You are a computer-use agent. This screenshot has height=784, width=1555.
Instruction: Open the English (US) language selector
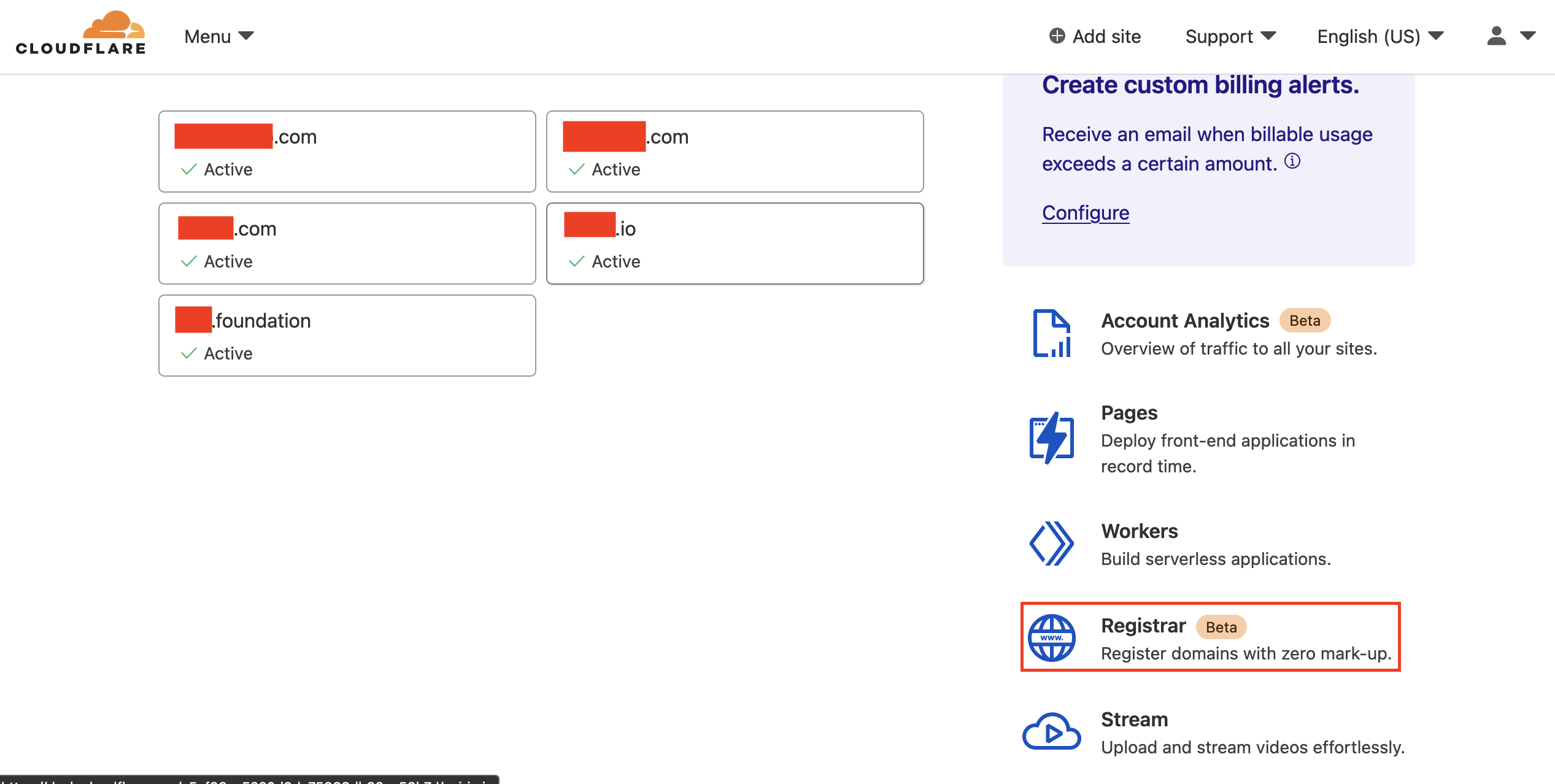click(x=1380, y=37)
